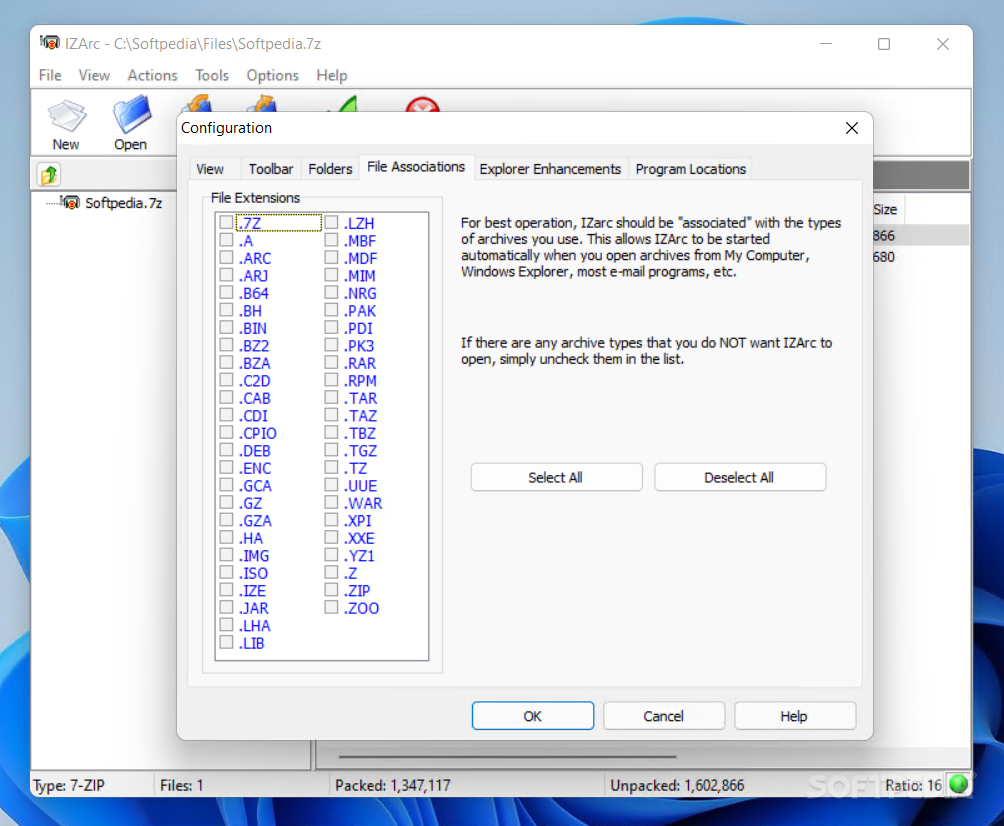Select the File Associations tab
This screenshot has height=826, width=1004.
tap(416, 167)
